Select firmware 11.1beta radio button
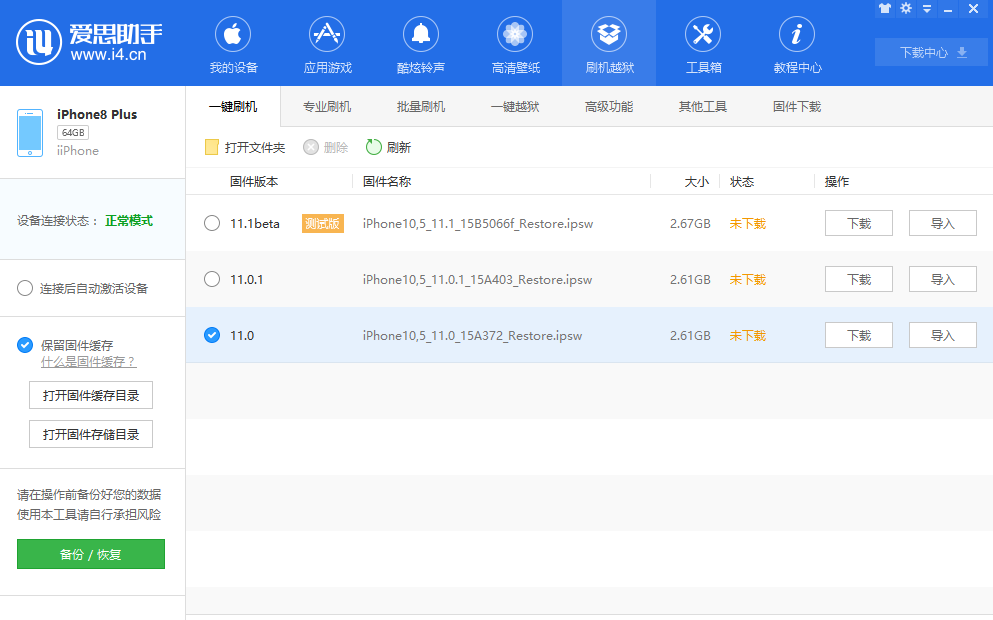Screen dimensions: 993x620 [x=212, y=223]
